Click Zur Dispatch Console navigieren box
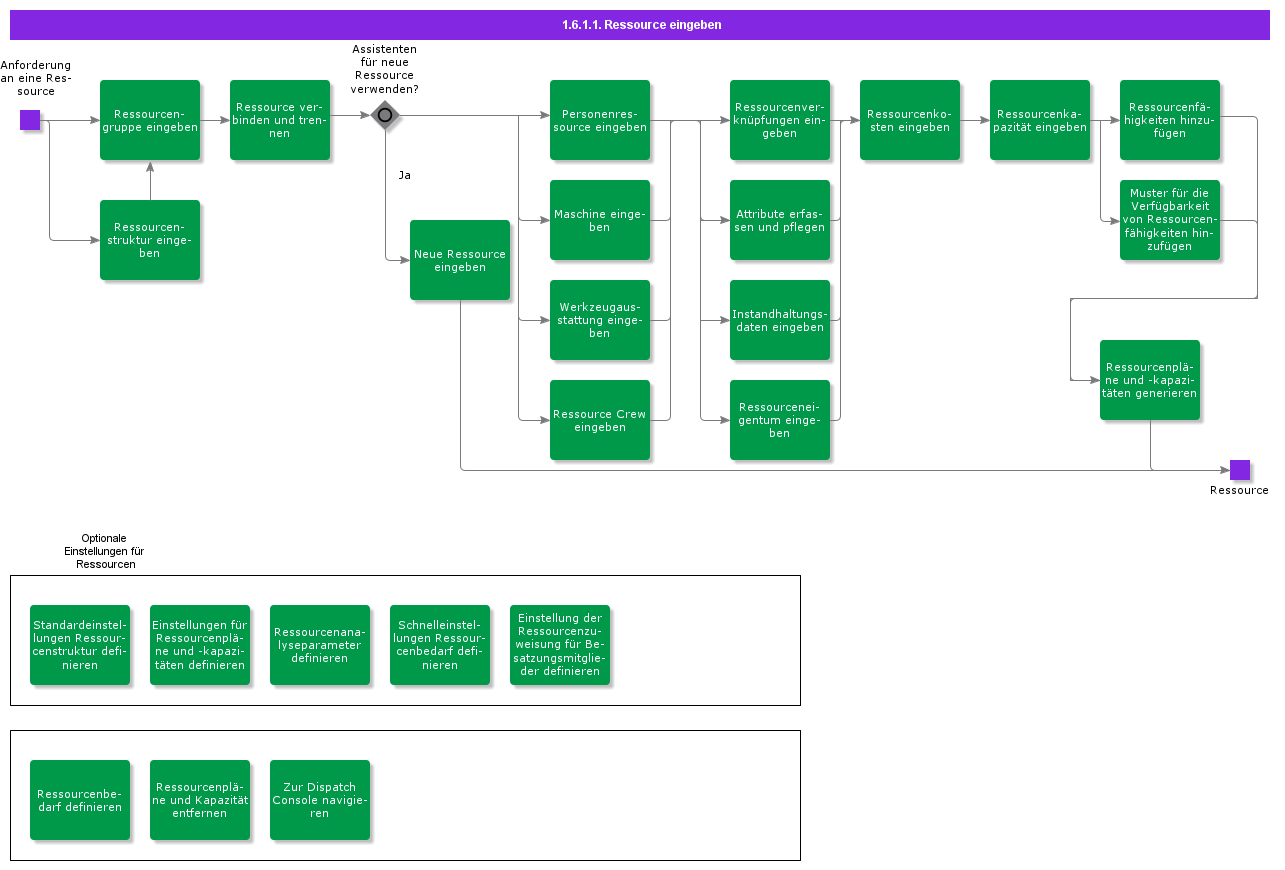Image resolution: width=1285 pixels, height=870 pixels. tap(320, 800)
